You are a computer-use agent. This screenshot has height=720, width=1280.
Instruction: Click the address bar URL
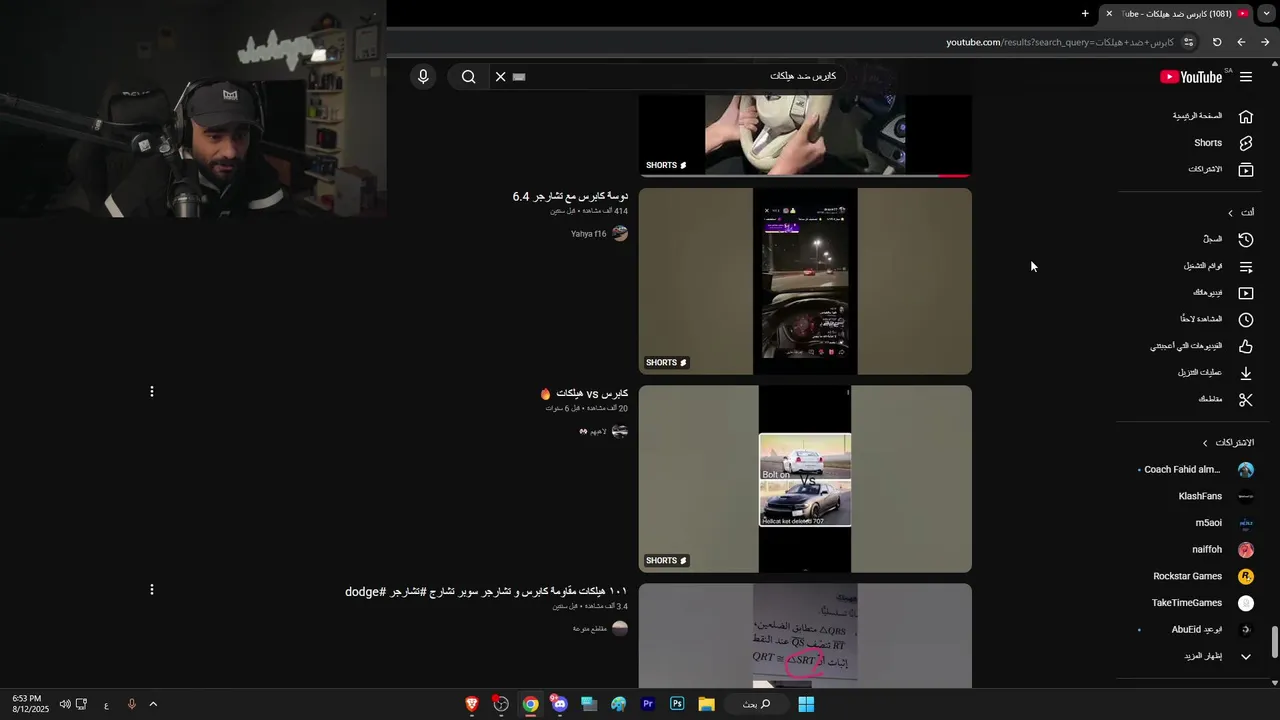click(x=1060, y=42)
